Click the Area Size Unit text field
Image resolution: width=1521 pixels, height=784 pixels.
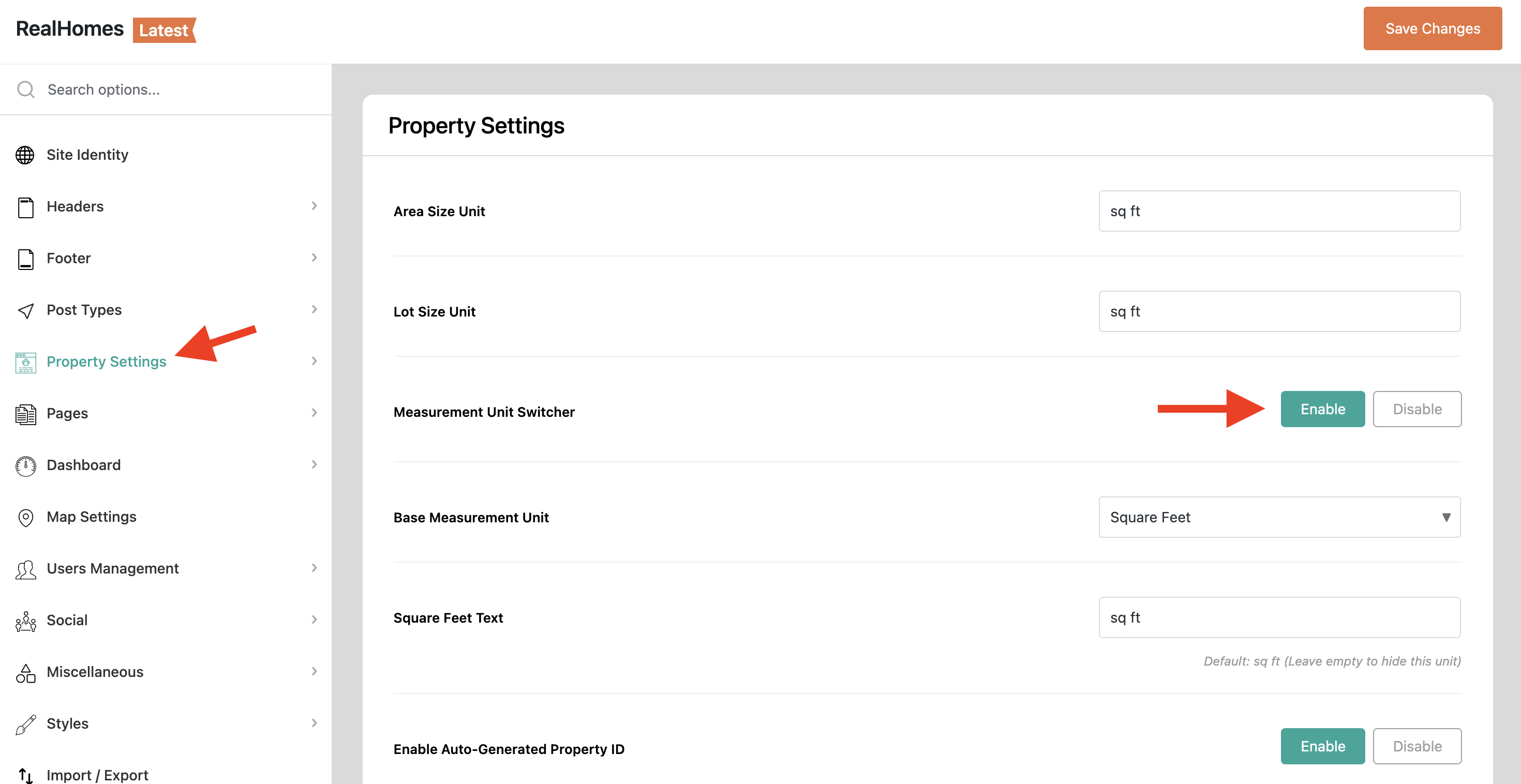tap(1279, 211)
